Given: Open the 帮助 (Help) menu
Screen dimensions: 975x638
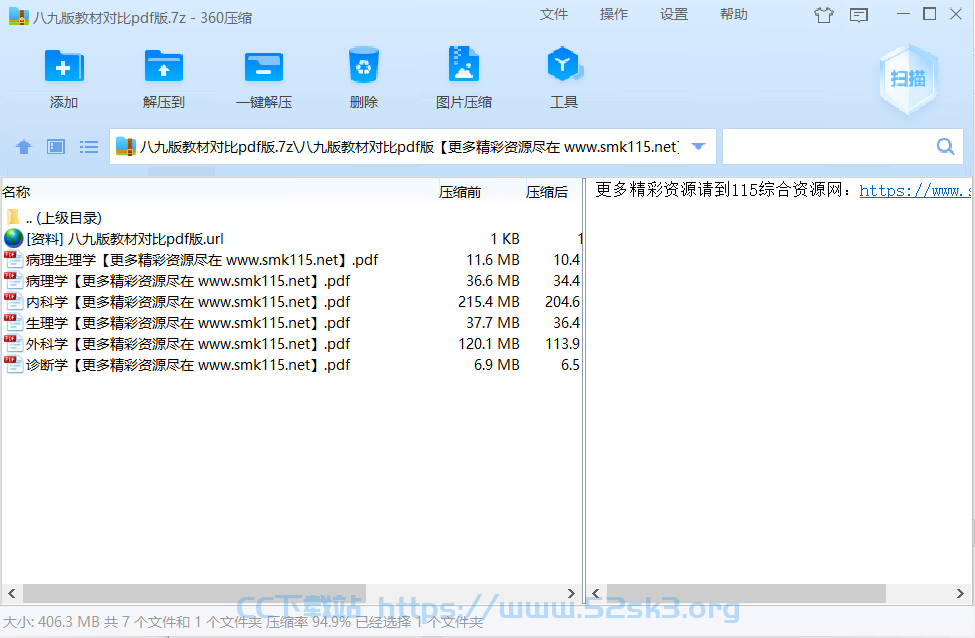Looking at the screenshot, I should tap(734, 14).
